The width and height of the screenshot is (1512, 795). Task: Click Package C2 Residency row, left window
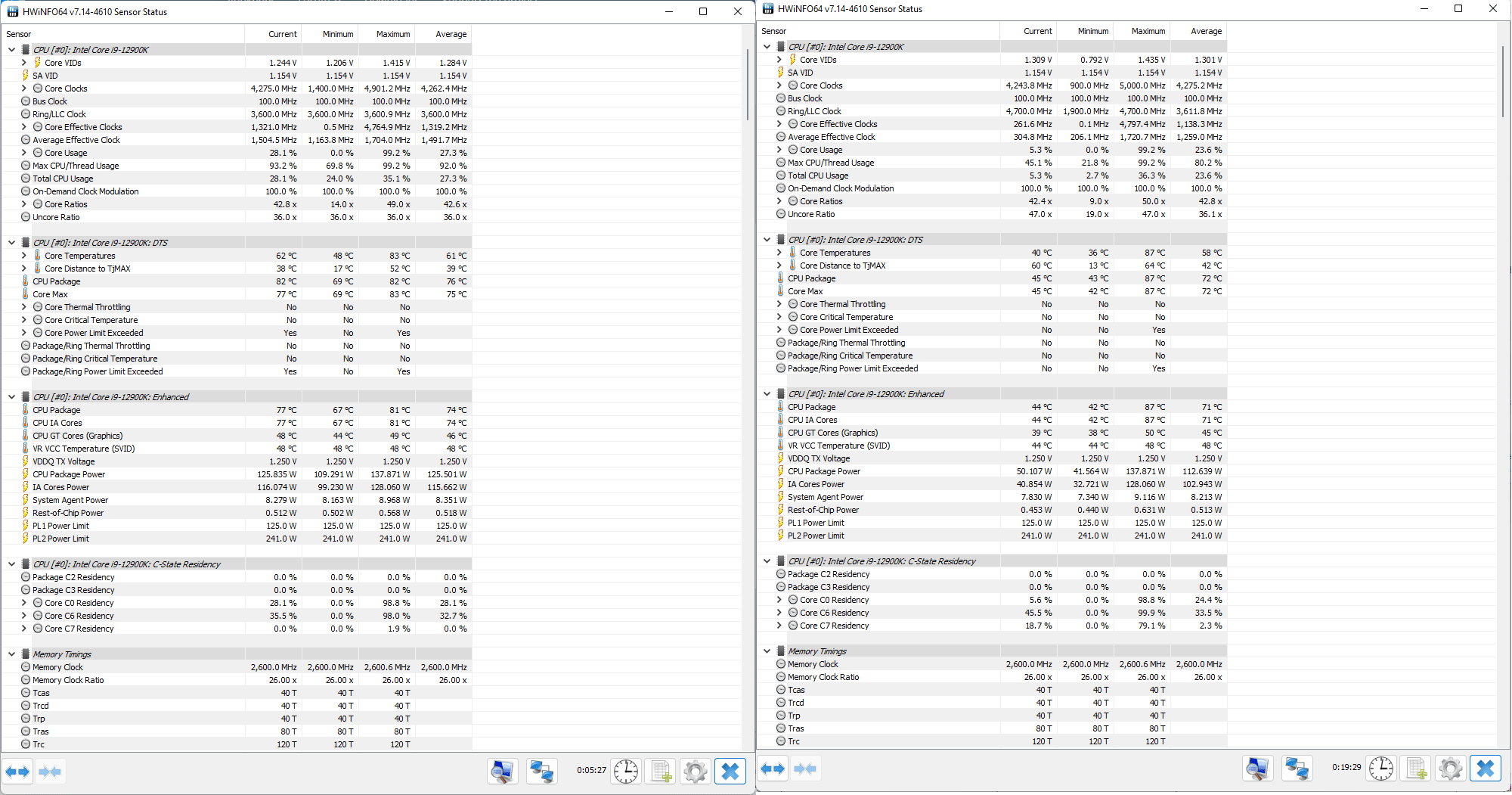[237, 577]
